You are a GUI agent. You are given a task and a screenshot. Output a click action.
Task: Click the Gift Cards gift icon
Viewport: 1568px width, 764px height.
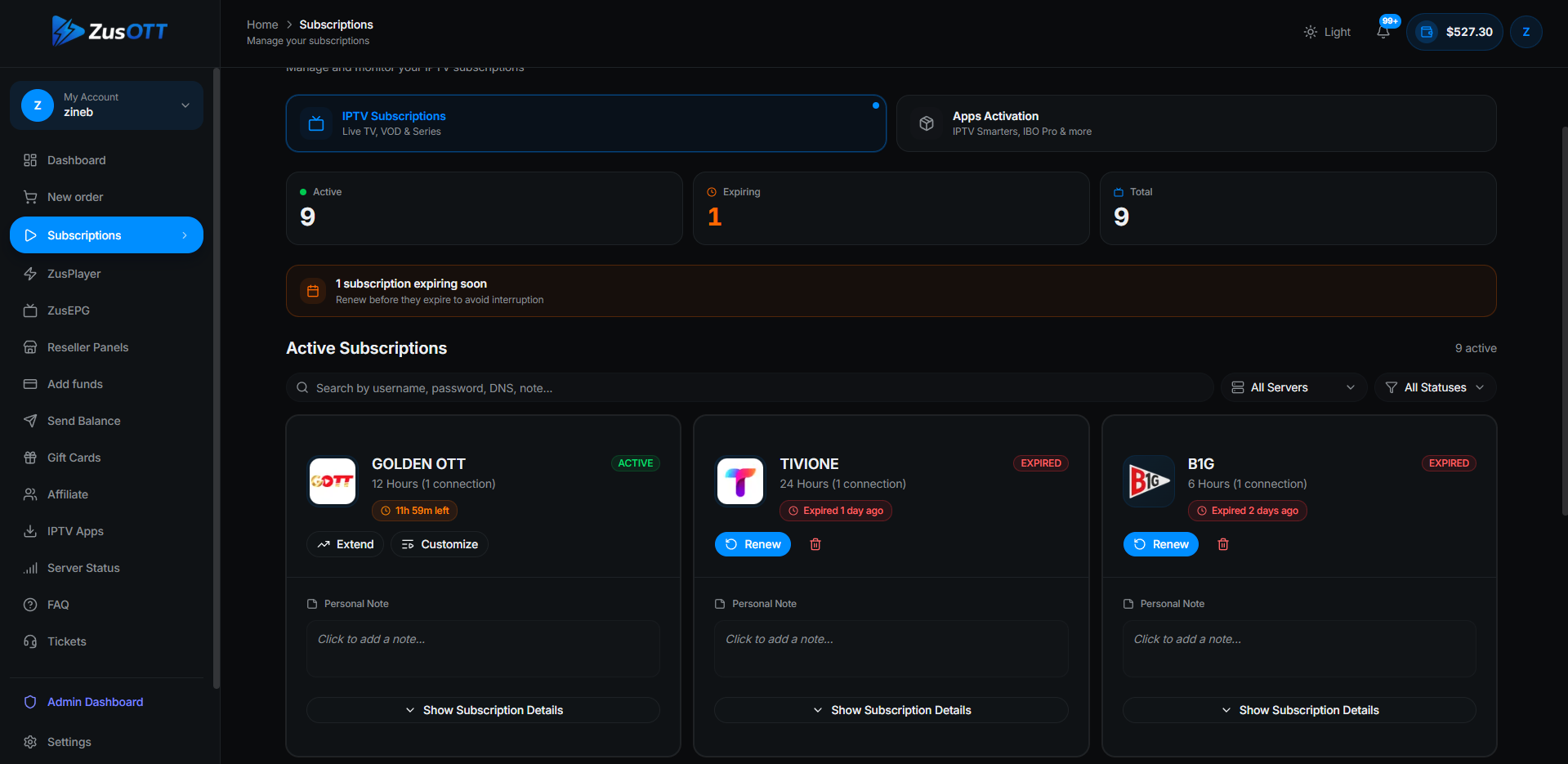(x=30, y=458)
